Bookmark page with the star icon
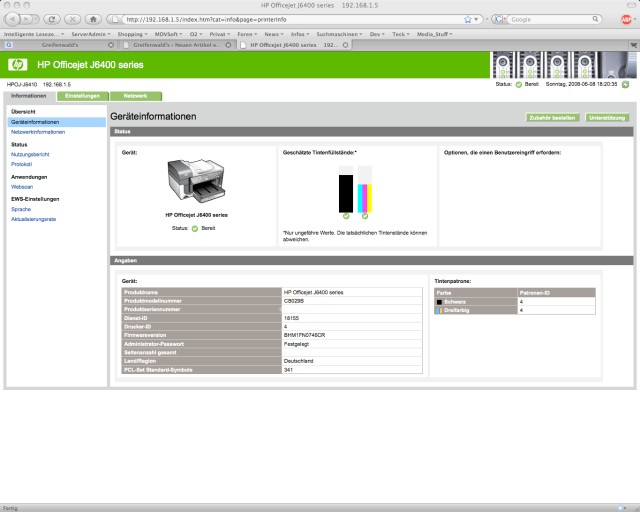Viewport: 640px width, 512px height. [468, 19]
